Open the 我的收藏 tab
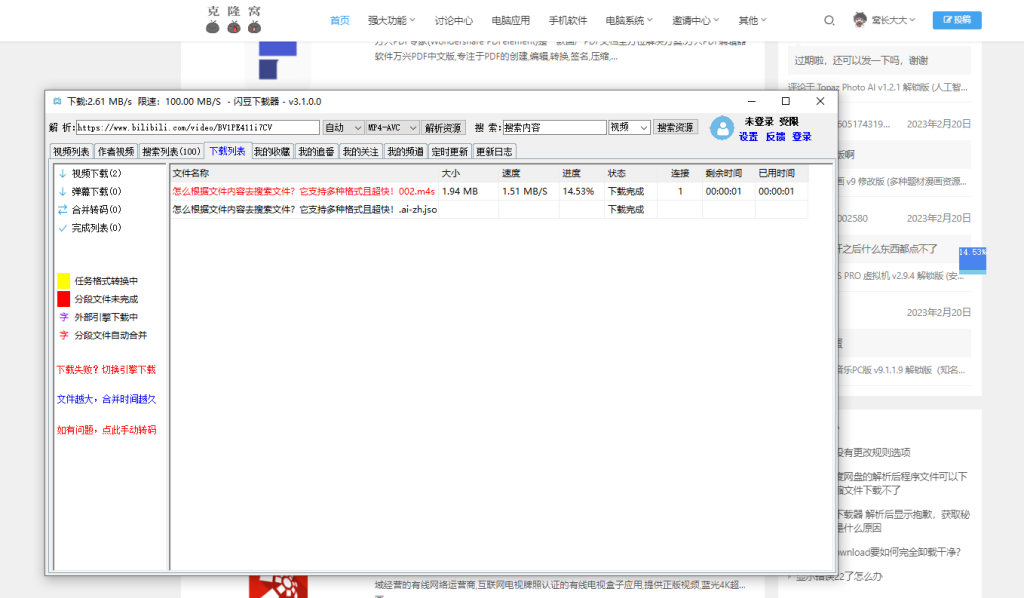Viewport: 1024px width, 598px height. 272,151
